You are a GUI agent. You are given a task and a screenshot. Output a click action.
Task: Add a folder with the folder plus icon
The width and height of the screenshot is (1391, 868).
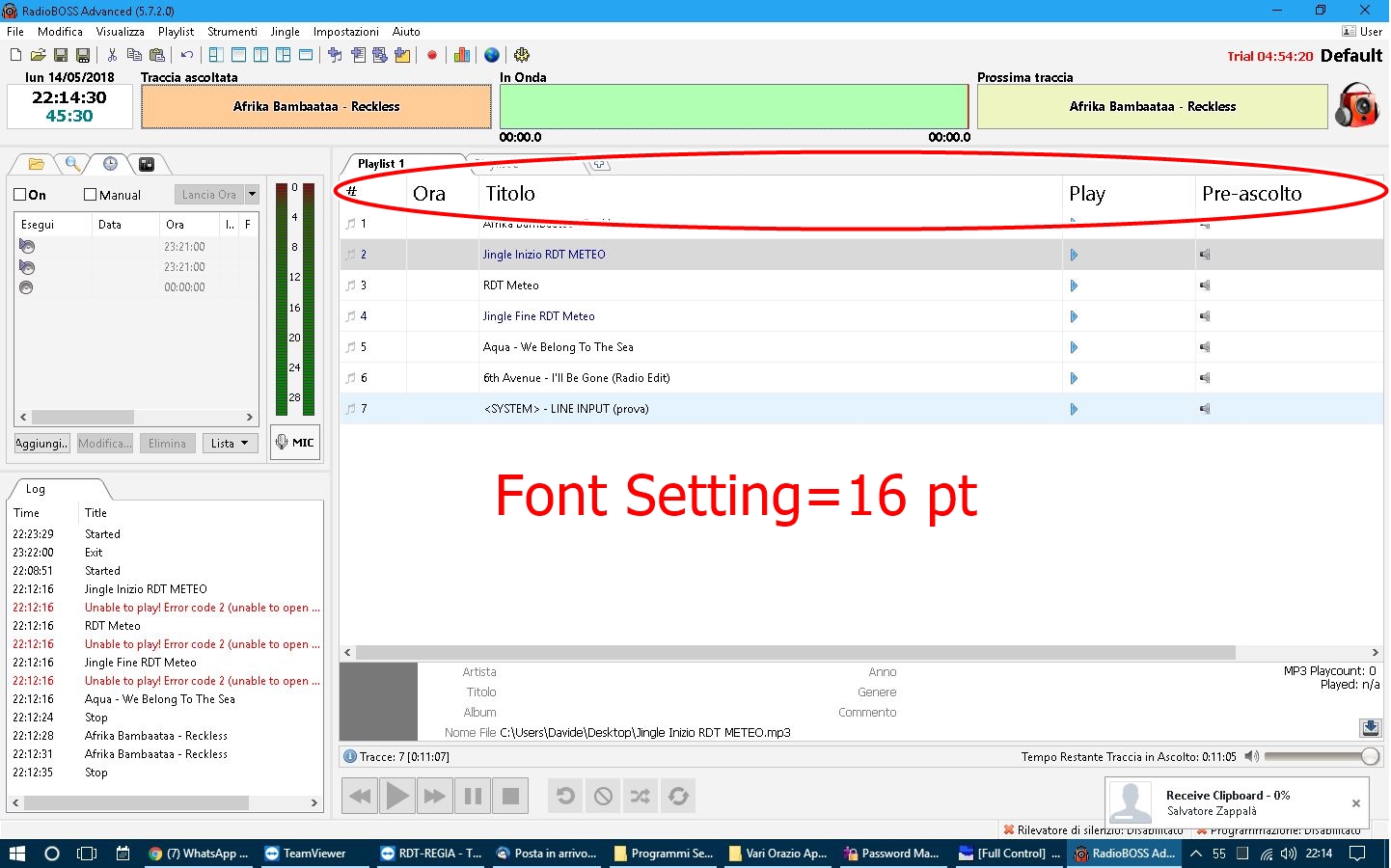(x=402, y=55)
